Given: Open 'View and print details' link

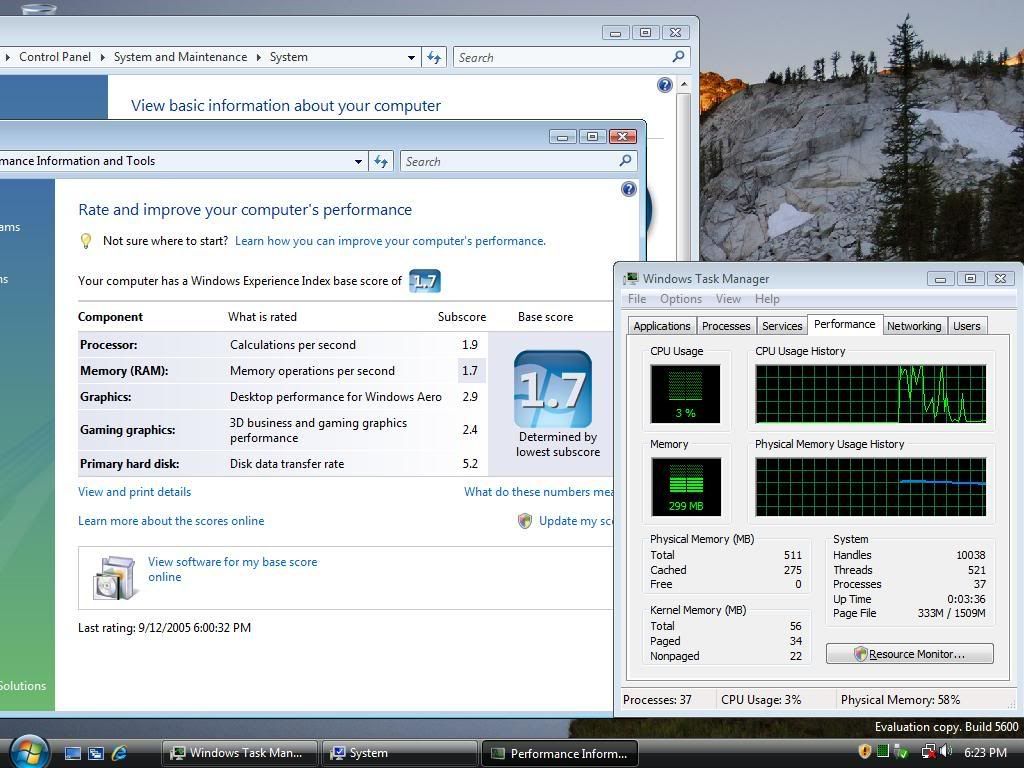Looking at the screenshot, I should point(134,492).
